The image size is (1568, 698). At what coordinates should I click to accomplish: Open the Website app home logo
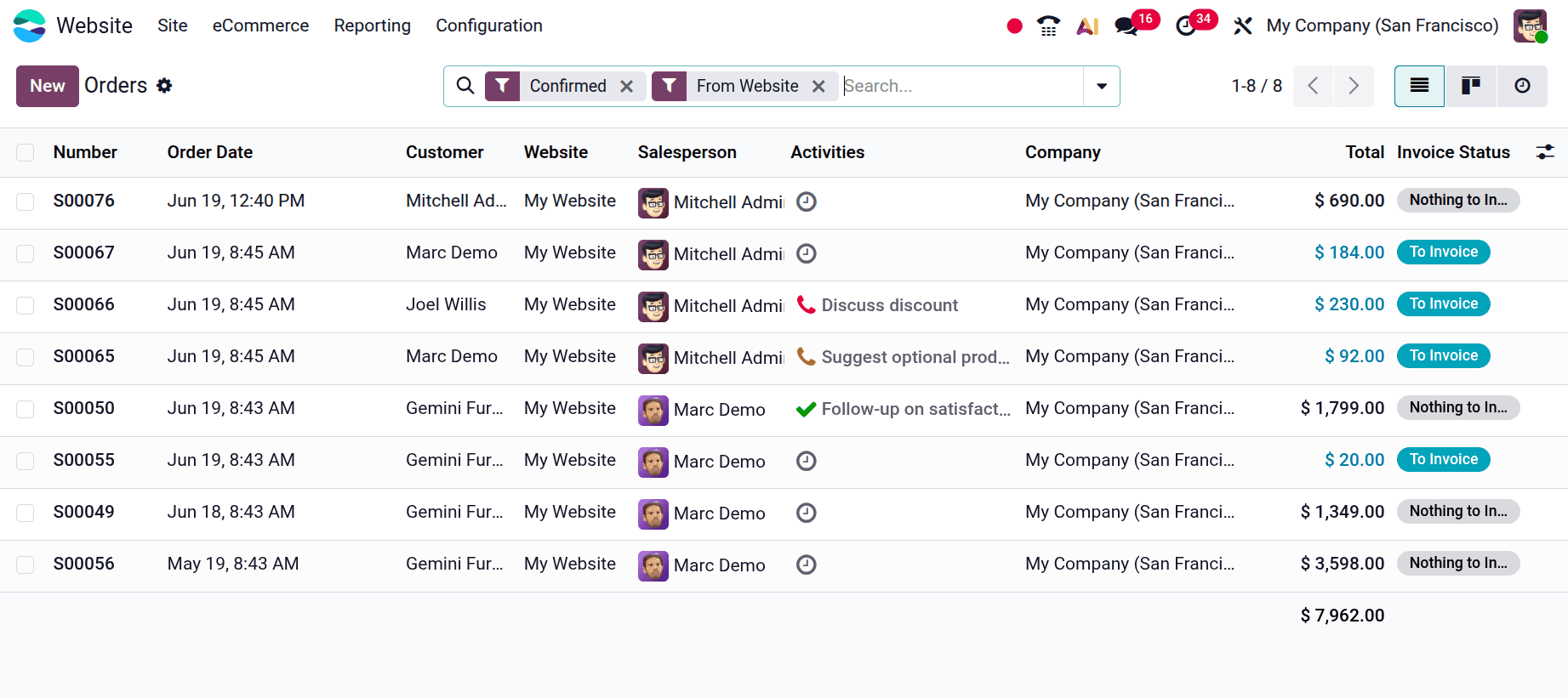[30, 26]
